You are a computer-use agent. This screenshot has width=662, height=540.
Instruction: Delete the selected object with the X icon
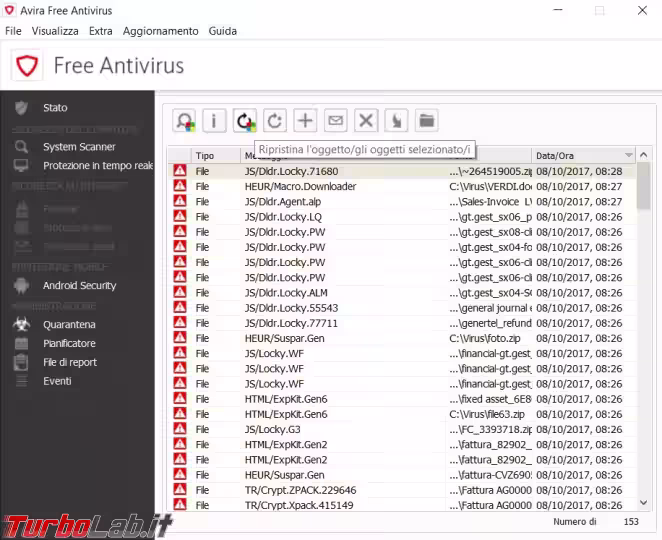coord(366,121)
